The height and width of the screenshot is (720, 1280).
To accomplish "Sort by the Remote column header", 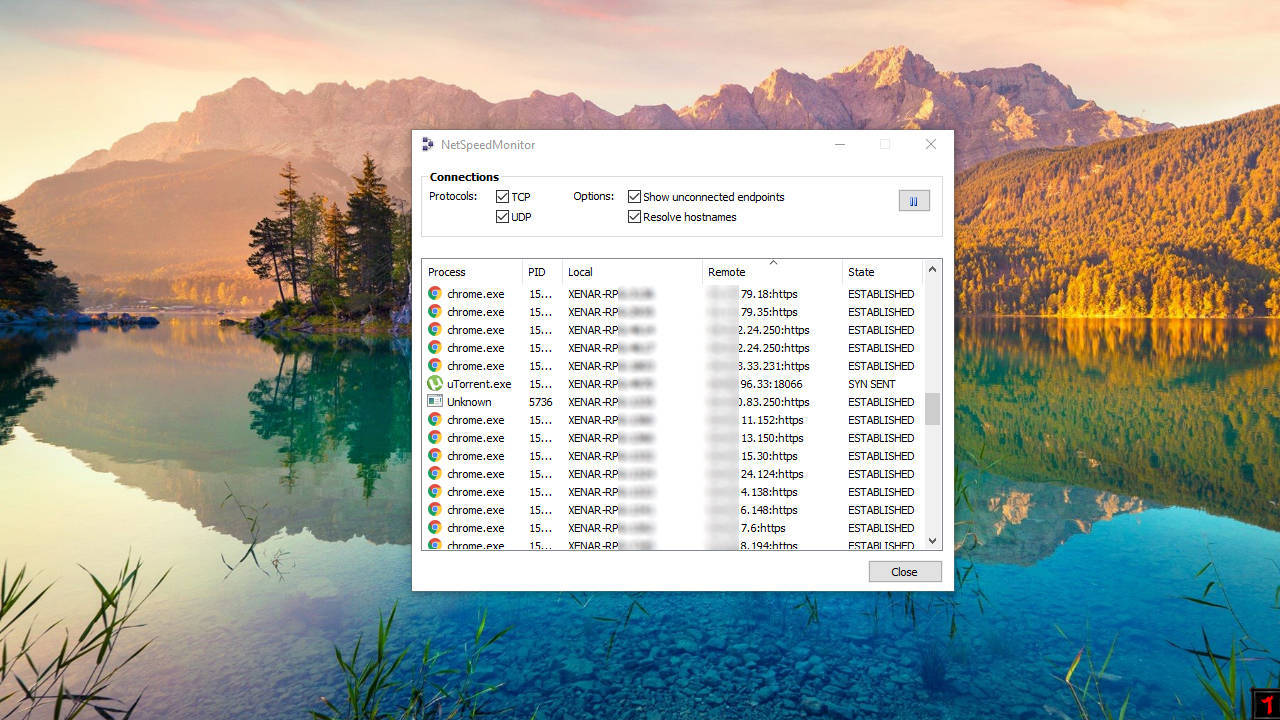I will point(772,272).
